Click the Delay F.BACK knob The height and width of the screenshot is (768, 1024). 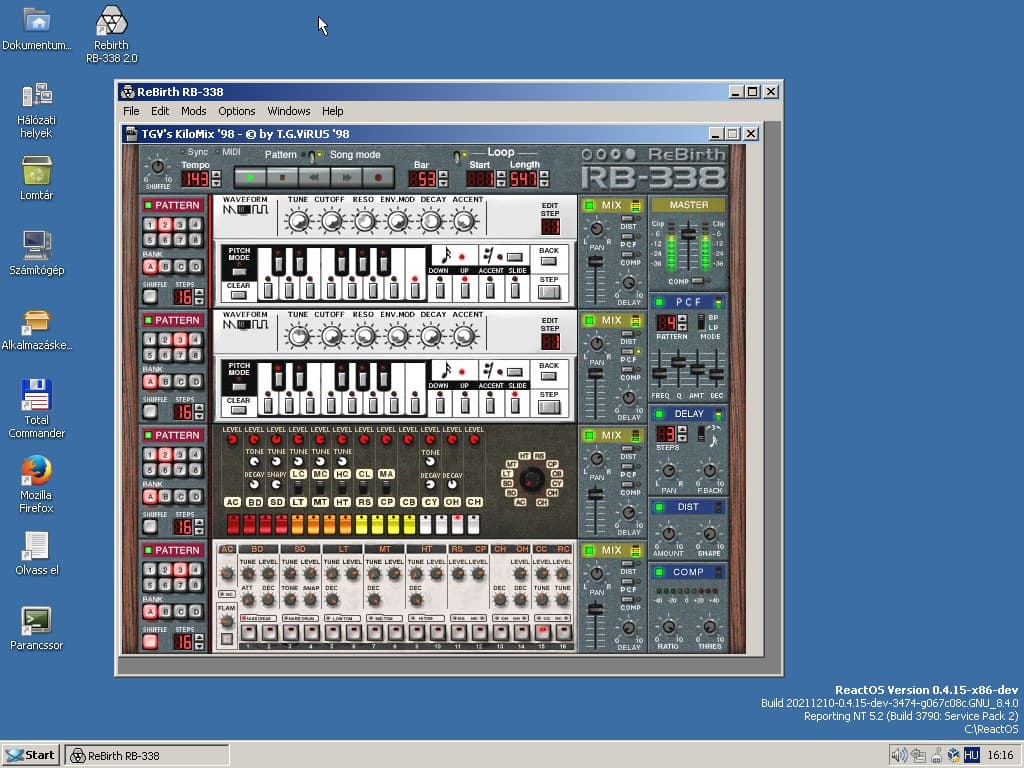[x=709, y=470]
